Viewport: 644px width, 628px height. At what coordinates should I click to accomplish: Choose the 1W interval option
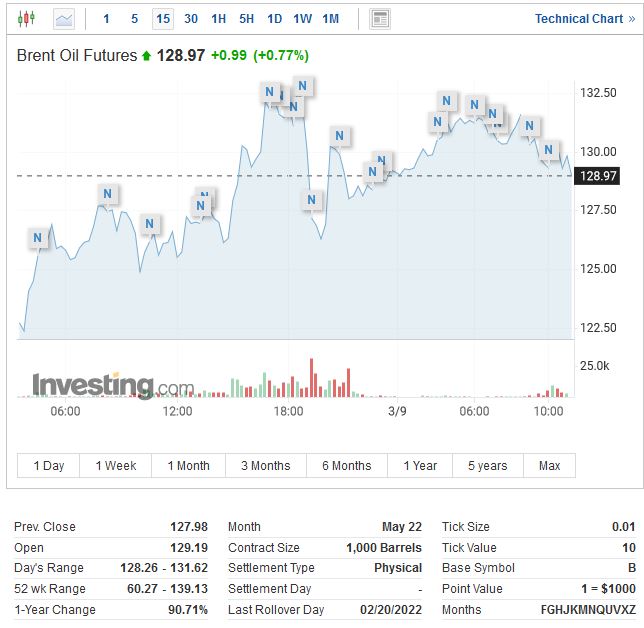(303, 18)
